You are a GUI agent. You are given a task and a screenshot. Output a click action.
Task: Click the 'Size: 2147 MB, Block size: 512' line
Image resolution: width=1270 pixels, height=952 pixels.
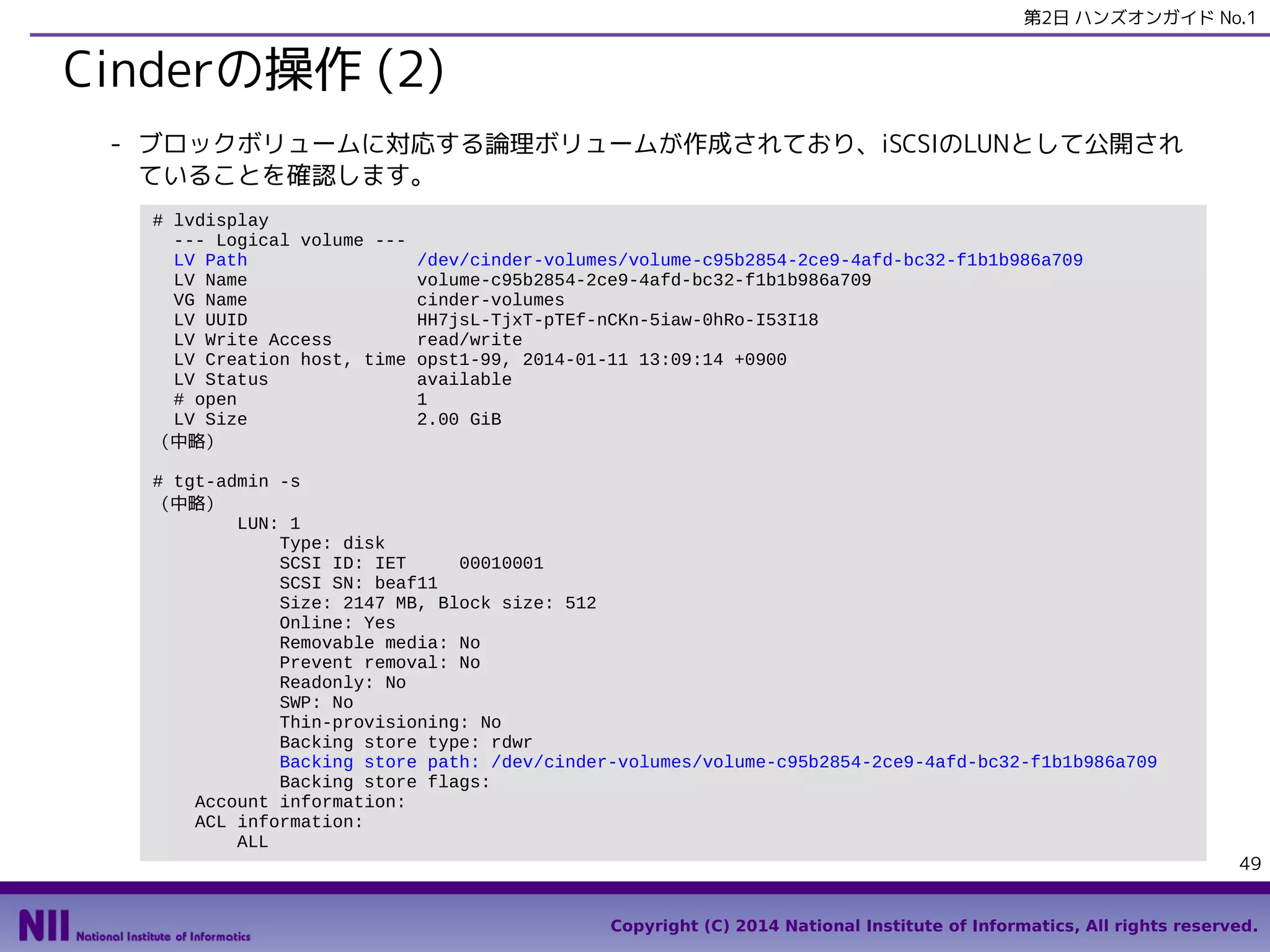click(x=438, y=603)
